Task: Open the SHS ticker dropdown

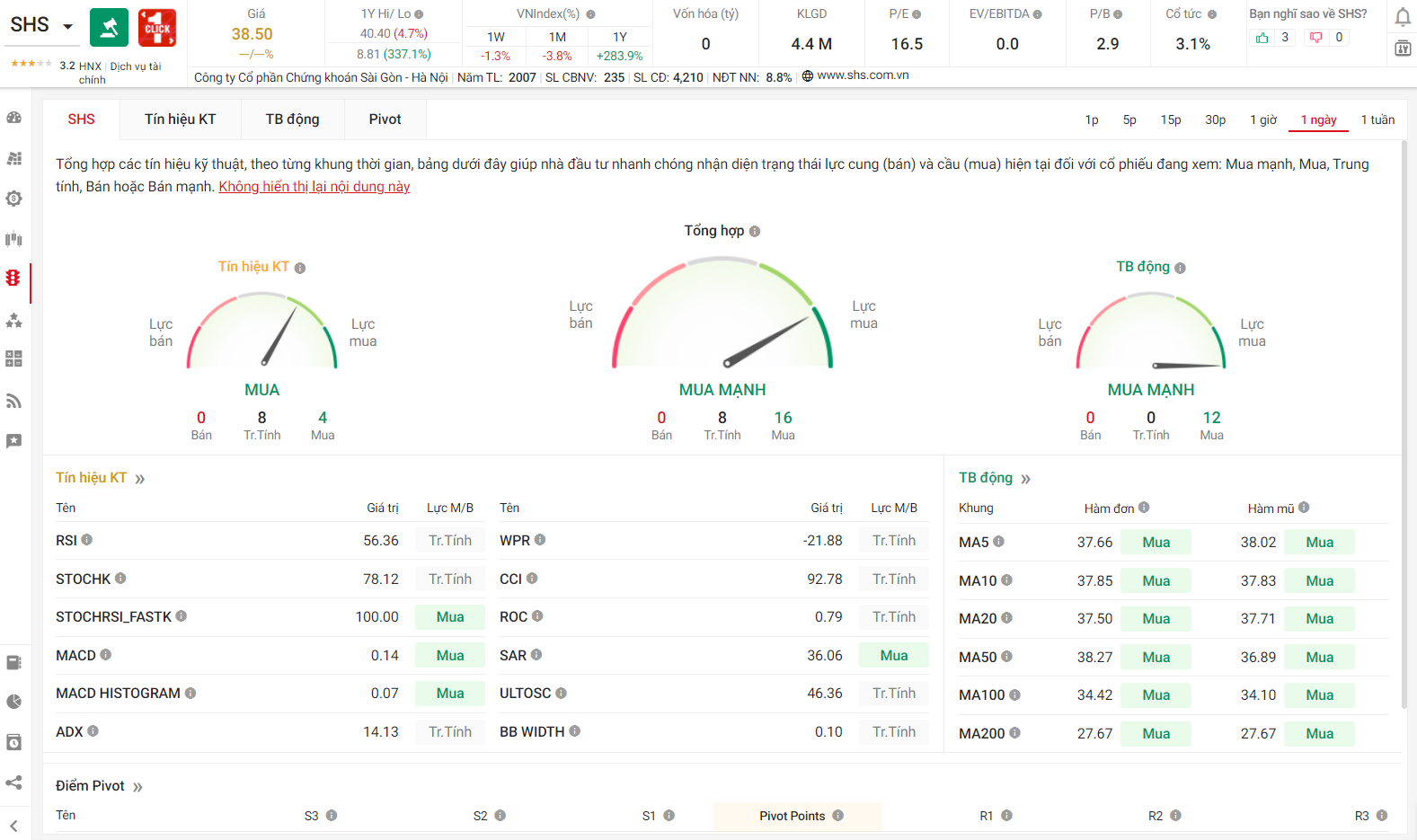Action: click(x=67, y=26)
